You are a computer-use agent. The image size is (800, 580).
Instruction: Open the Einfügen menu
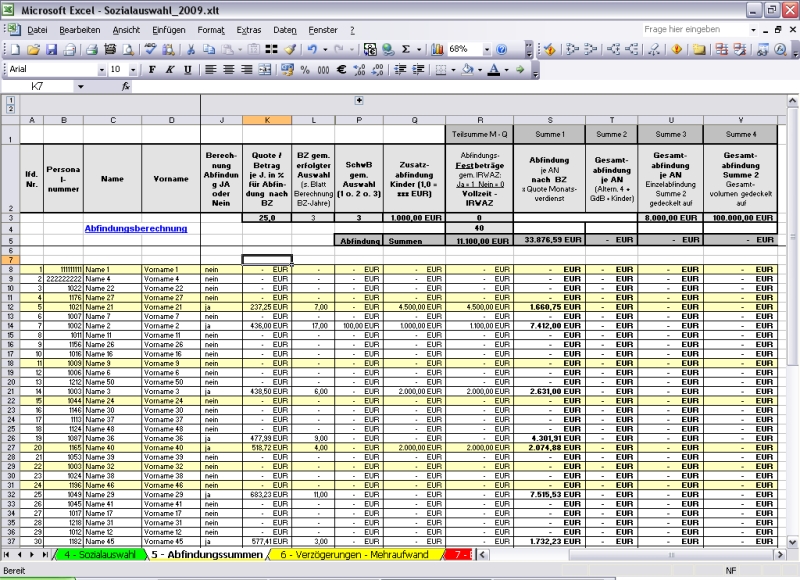168,30
